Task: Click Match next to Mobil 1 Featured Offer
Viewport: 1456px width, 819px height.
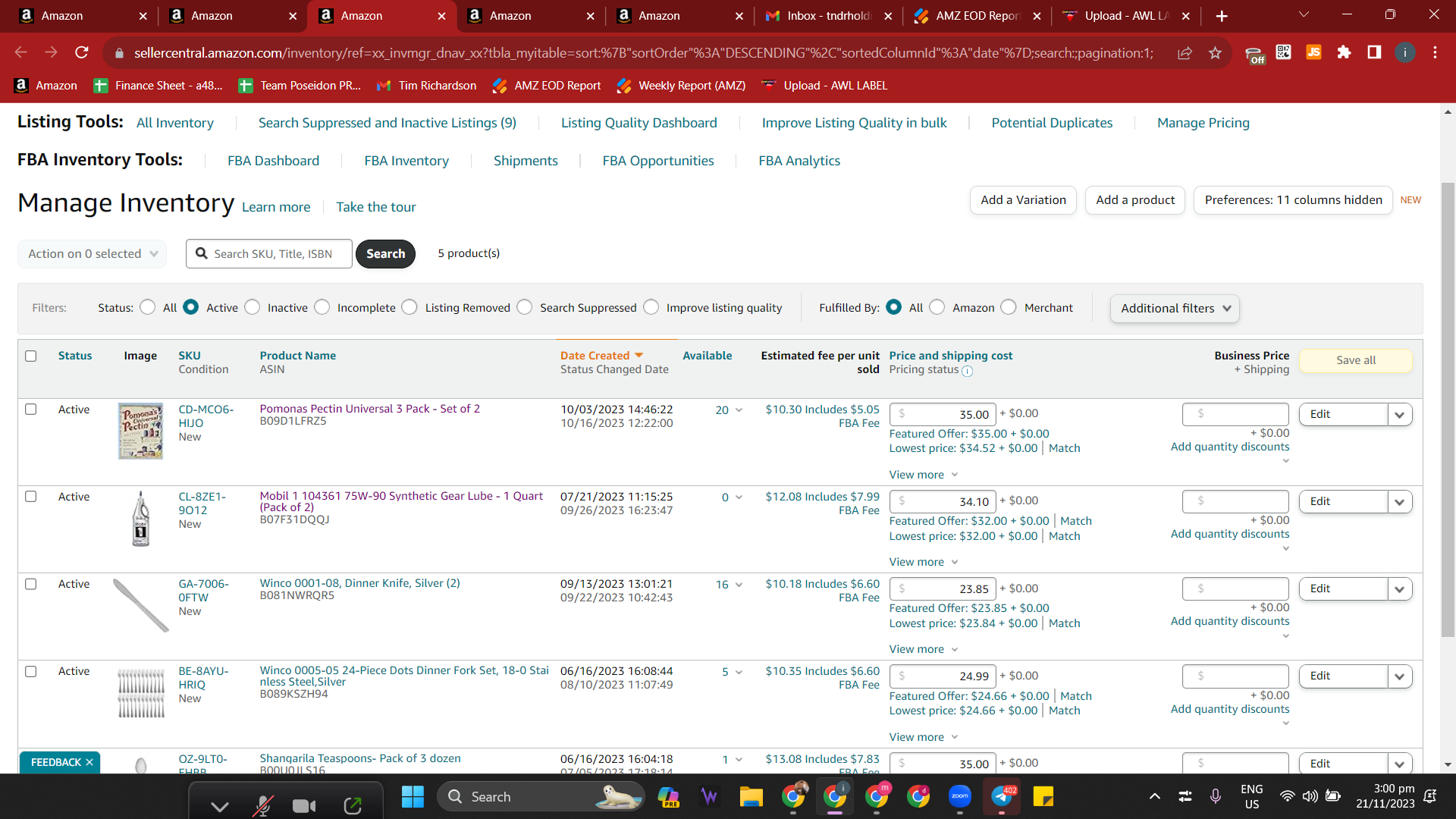Action: tap(1076, 521)
